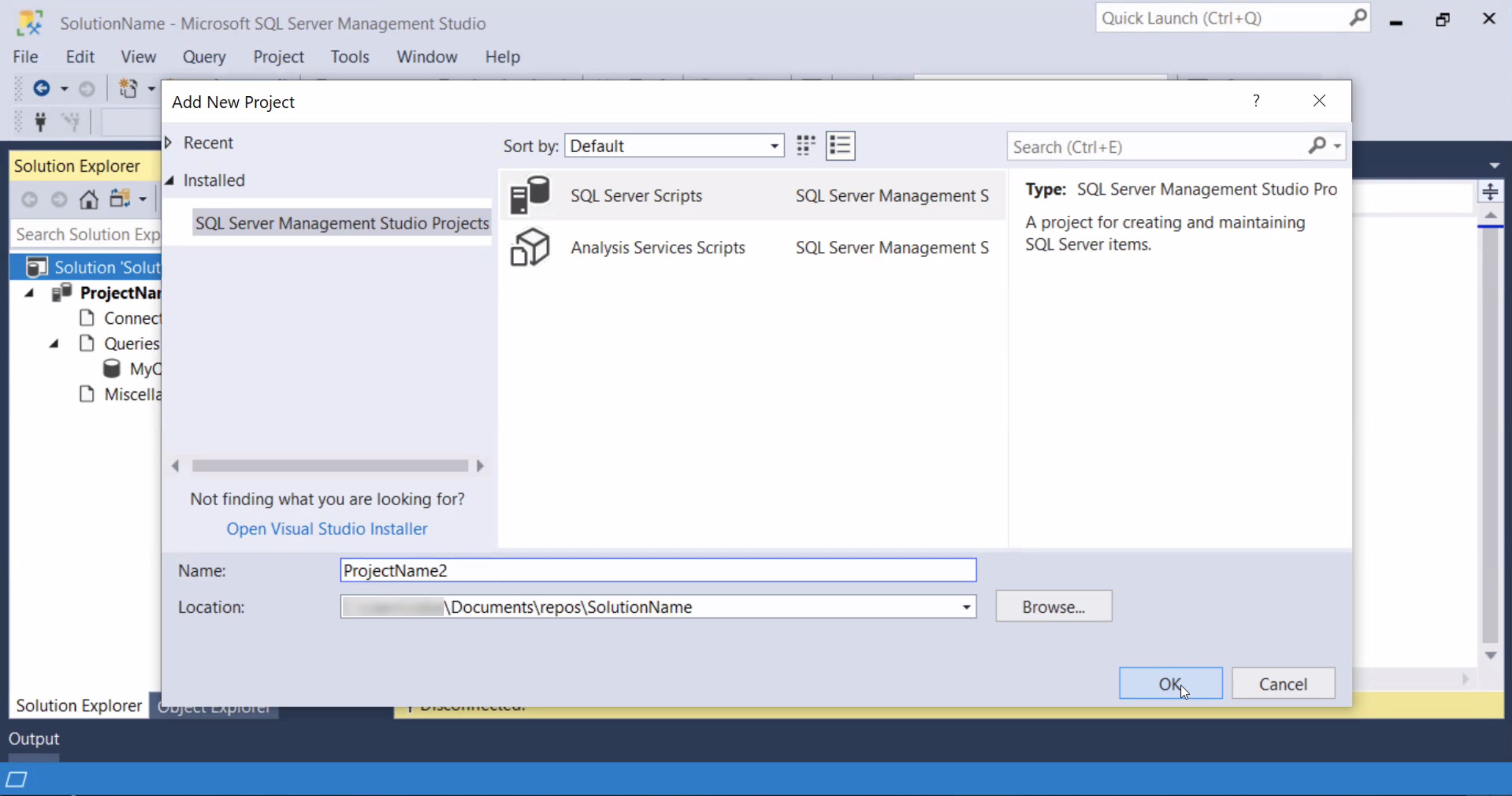Open the Window menu
1512x796 pixels.
tap(427, 56)
